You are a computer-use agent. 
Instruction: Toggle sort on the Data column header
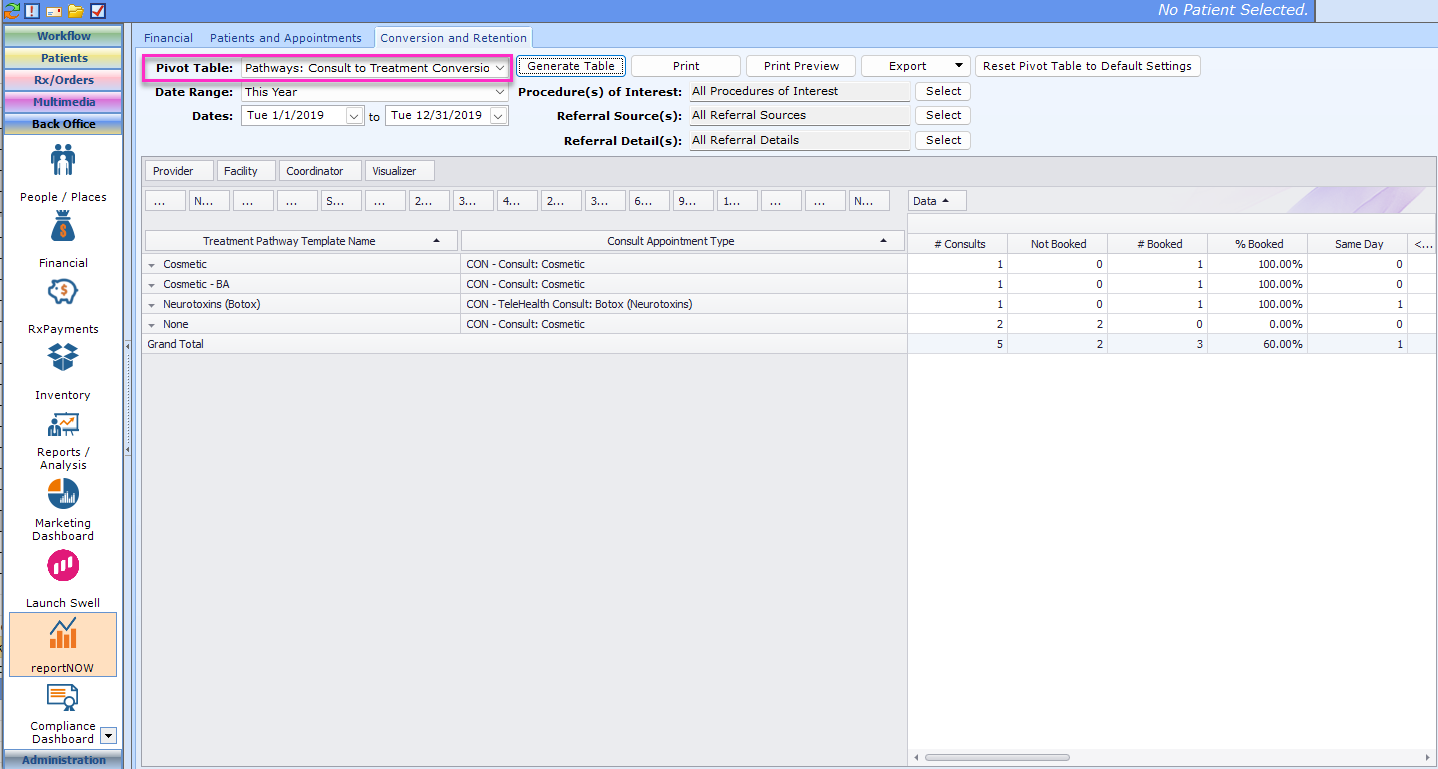click(934, 200)
